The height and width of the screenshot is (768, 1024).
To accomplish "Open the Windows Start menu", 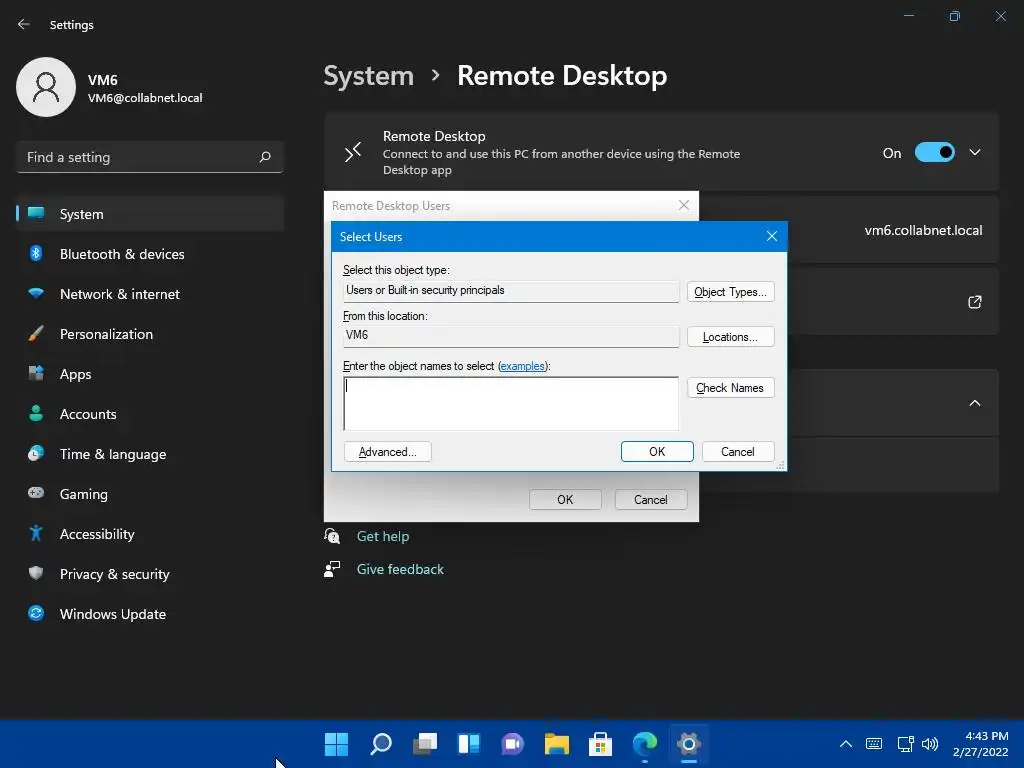I will (x=336, y=744).
